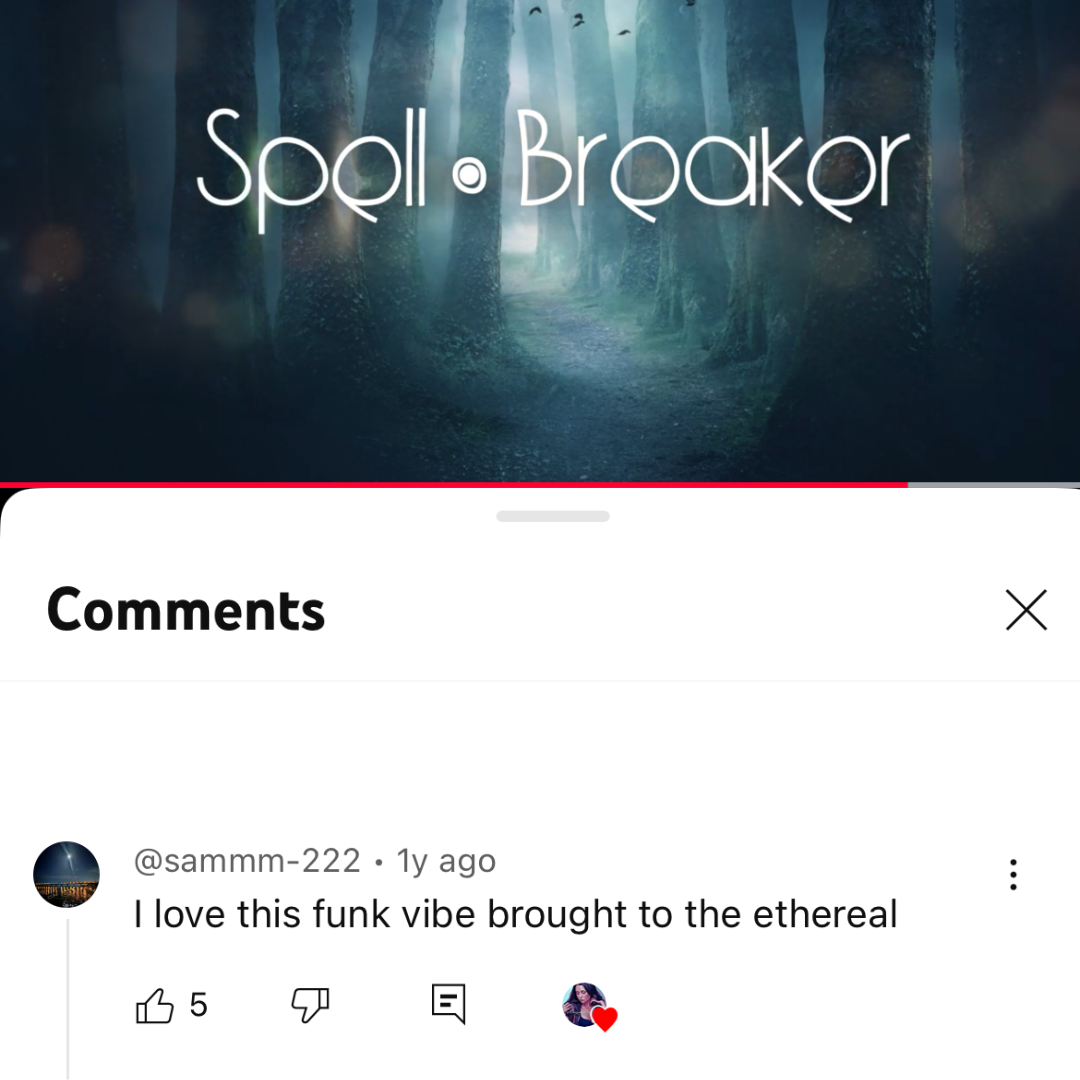Open the @sammm-222 username link
Screen dimensions: 1080x1080
247,861
